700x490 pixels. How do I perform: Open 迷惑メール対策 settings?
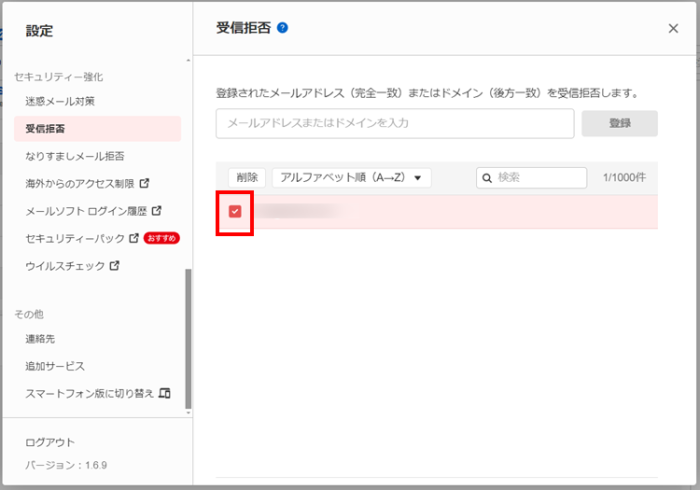(60, 101)
